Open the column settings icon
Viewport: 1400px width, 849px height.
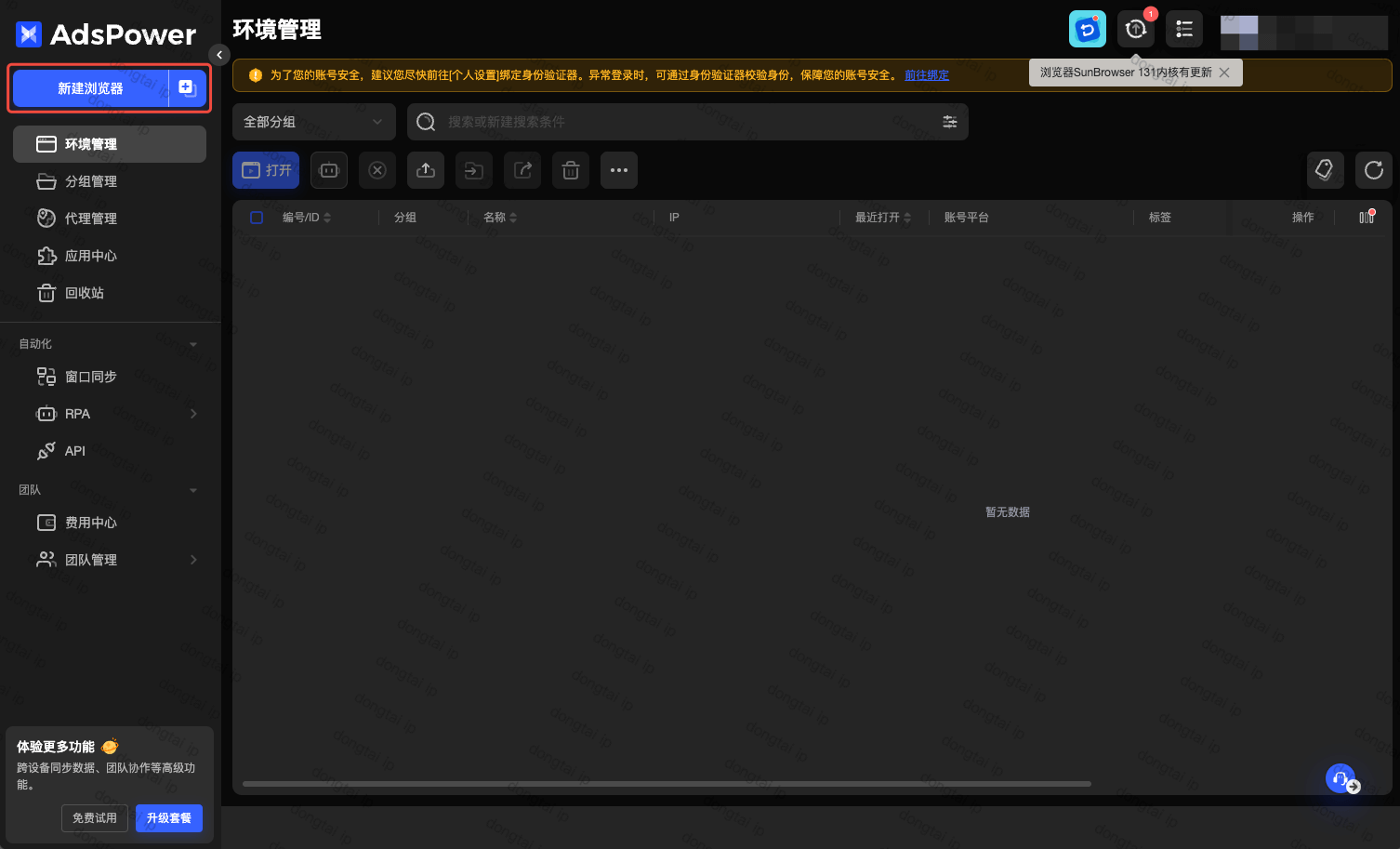click(x=1366, y=218)
